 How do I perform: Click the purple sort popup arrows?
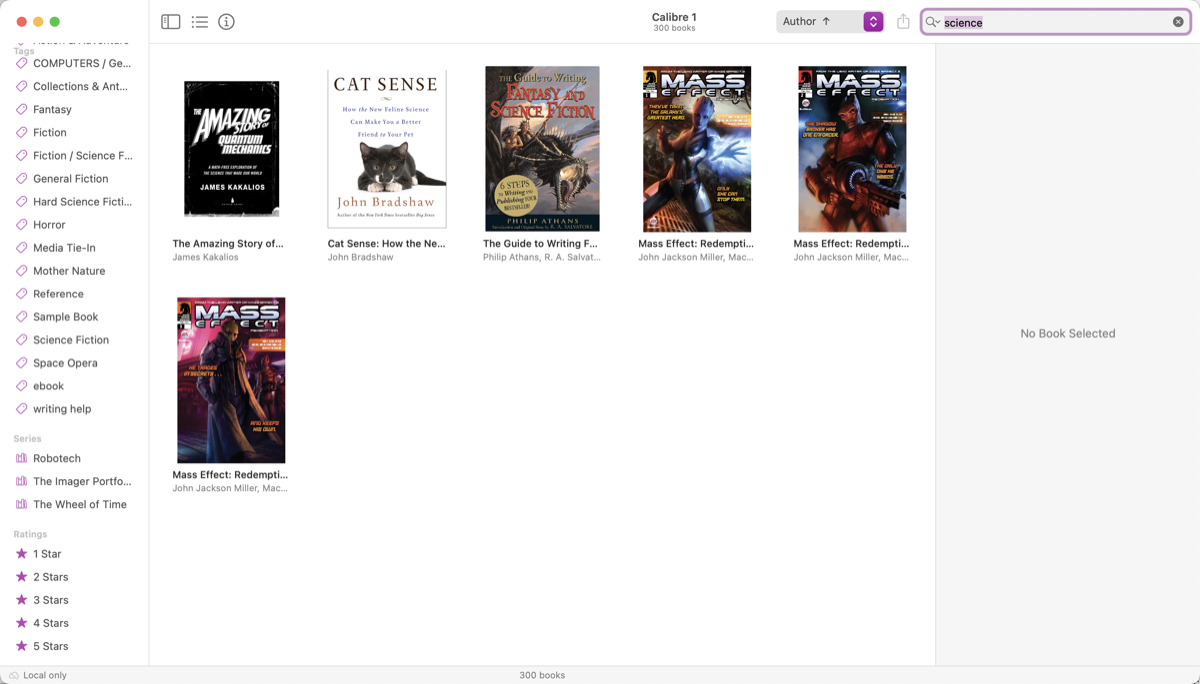873,22
